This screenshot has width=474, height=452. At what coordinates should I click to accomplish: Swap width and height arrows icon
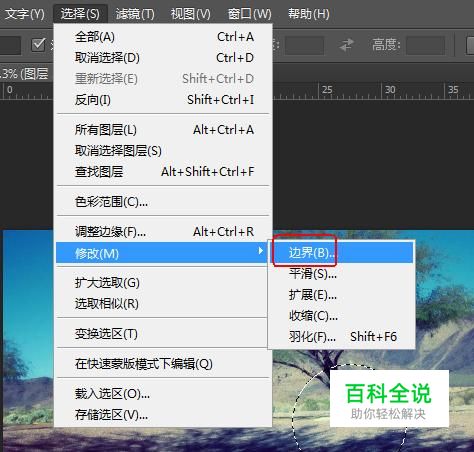point(347,45)
